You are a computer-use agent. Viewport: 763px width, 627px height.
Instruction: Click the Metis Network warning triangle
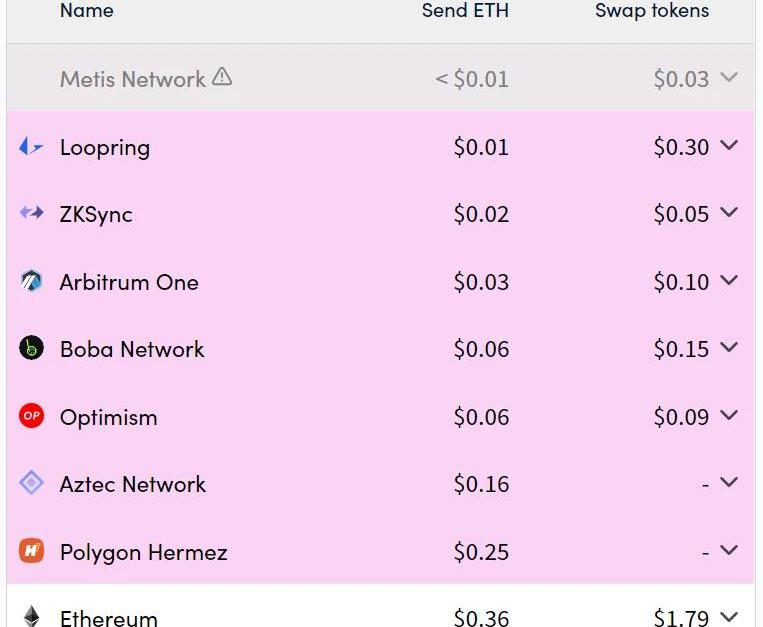tap(222, 77)
